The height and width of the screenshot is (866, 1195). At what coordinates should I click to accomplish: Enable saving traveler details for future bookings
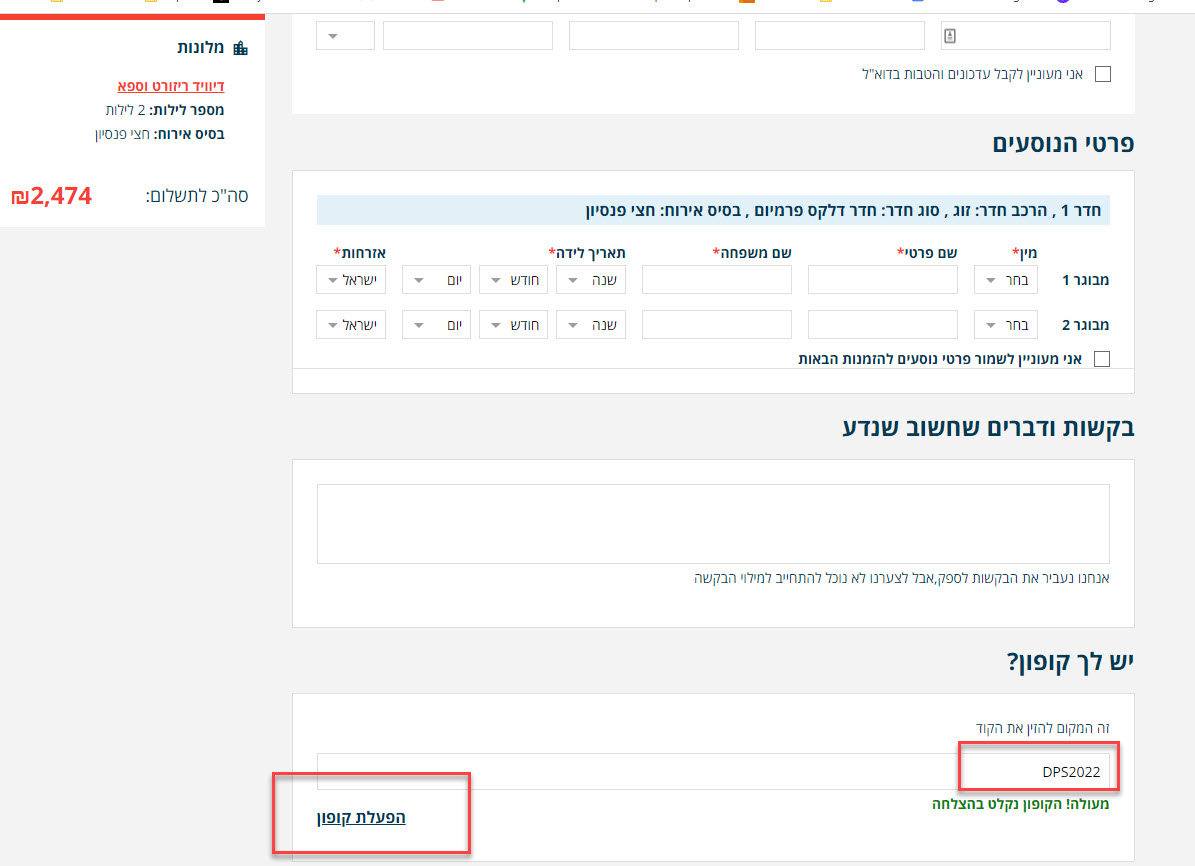pyautogui.click(x=1102, y=359)
